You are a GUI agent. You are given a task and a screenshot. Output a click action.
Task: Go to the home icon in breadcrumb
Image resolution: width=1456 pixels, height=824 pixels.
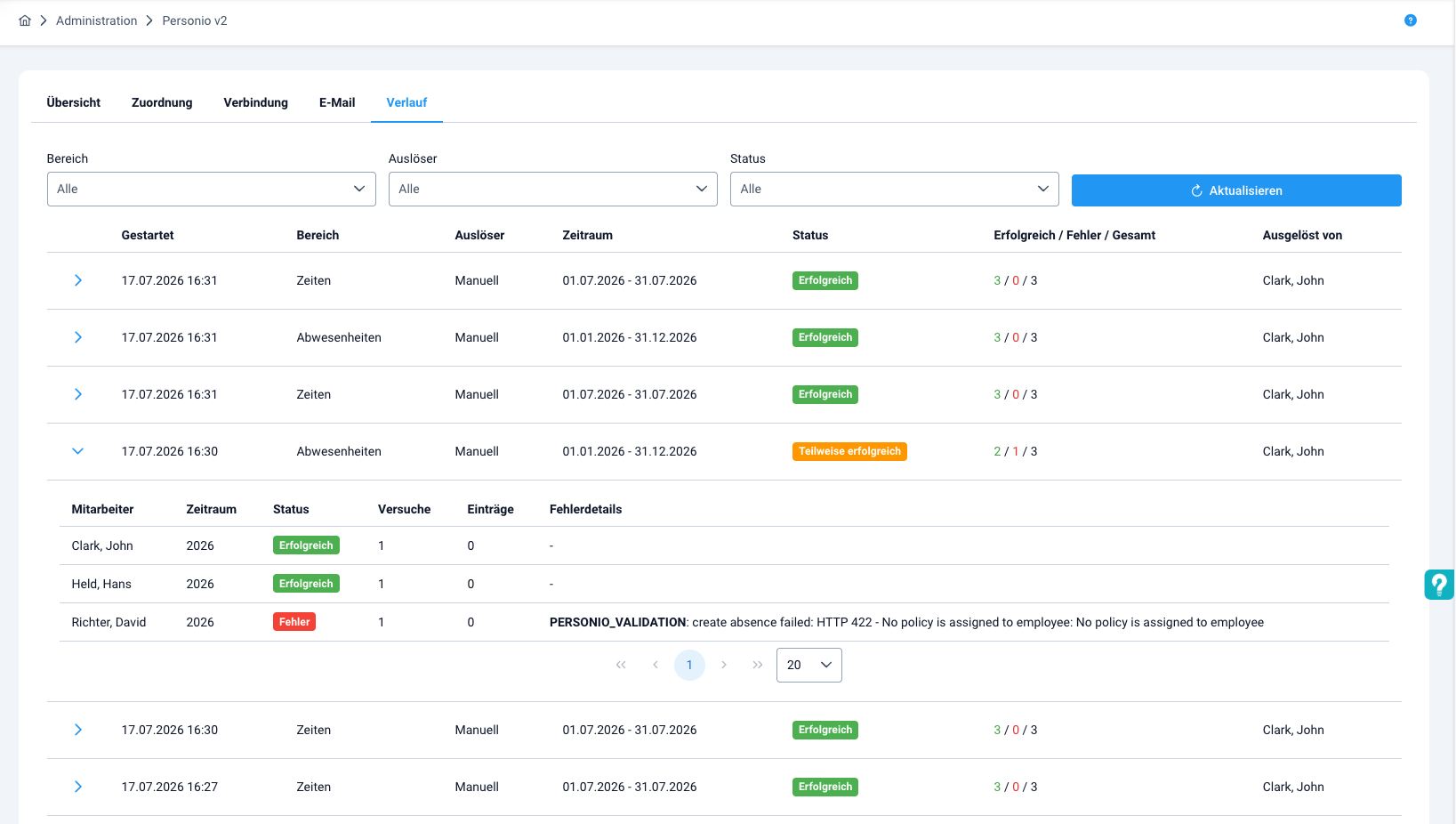coord(25,20)
